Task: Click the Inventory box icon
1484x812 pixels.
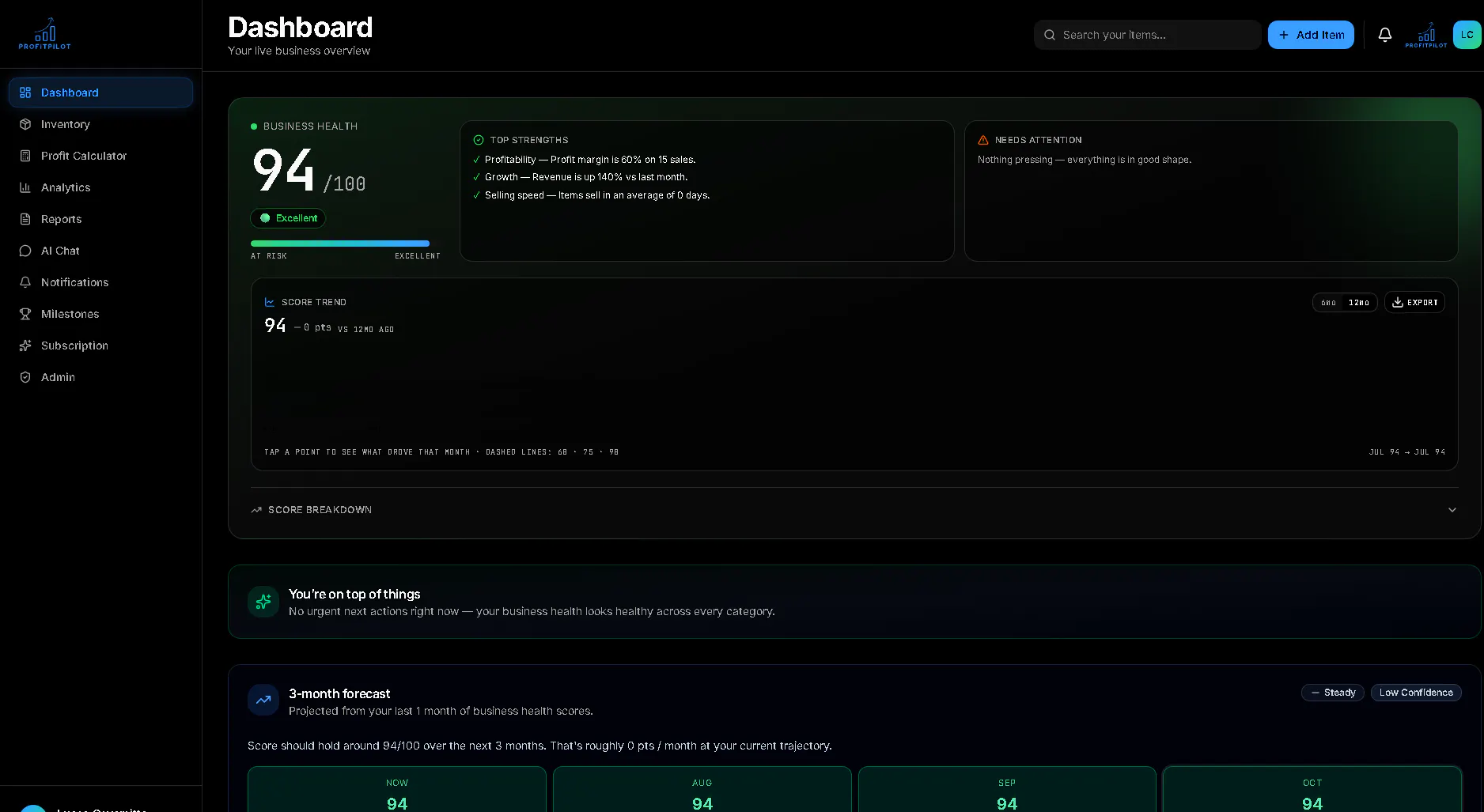Action: [x=25, y=124]
